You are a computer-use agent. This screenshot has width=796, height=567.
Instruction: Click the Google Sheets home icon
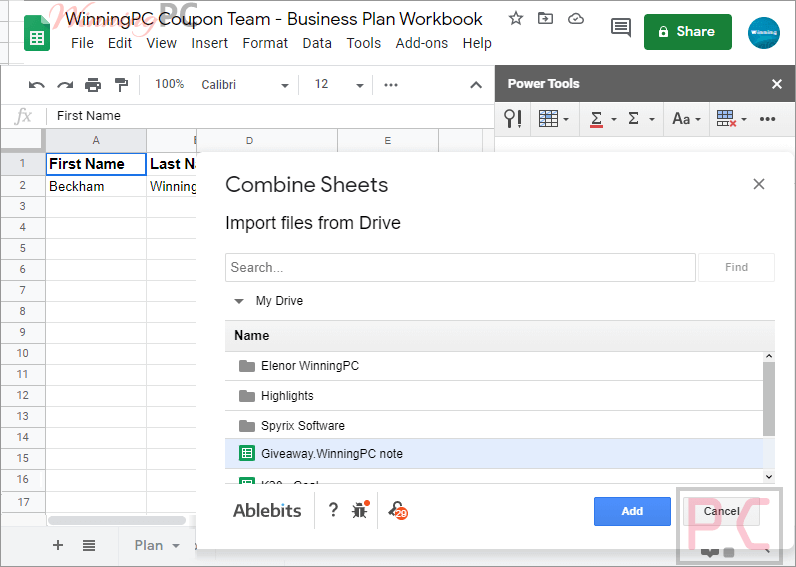(x=37, y=34)
